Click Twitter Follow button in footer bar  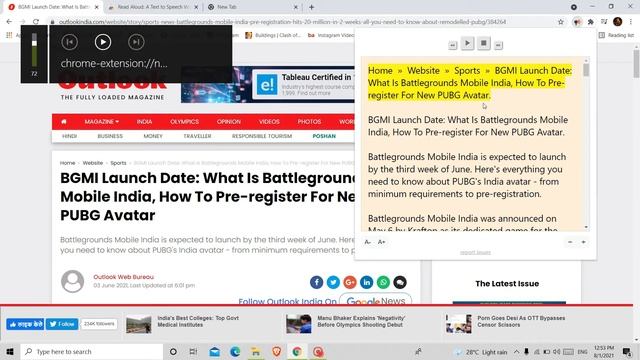(x=62, y=324)
